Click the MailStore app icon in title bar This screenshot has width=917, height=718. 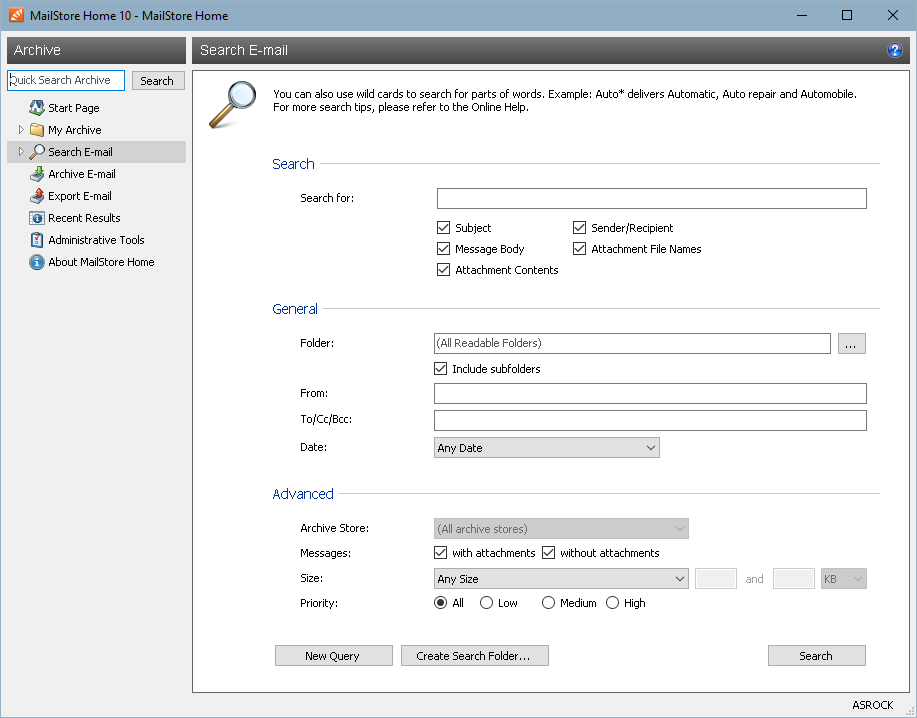click(x=16, y=15)
